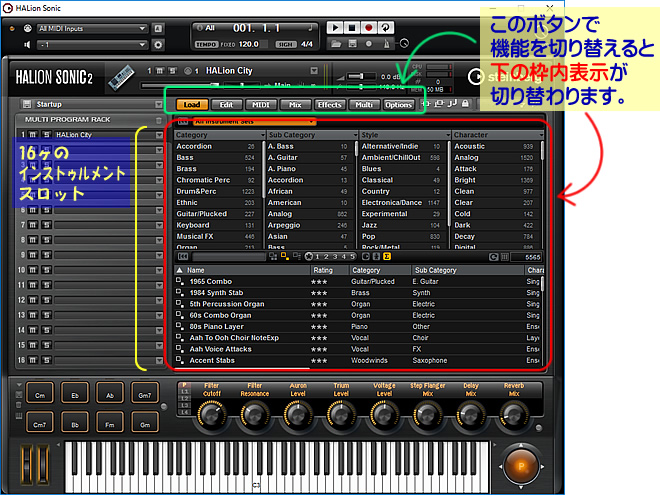Click the star rating filter icon
Viewport: 660px width, 495px height.
click(x=309, y=256)
